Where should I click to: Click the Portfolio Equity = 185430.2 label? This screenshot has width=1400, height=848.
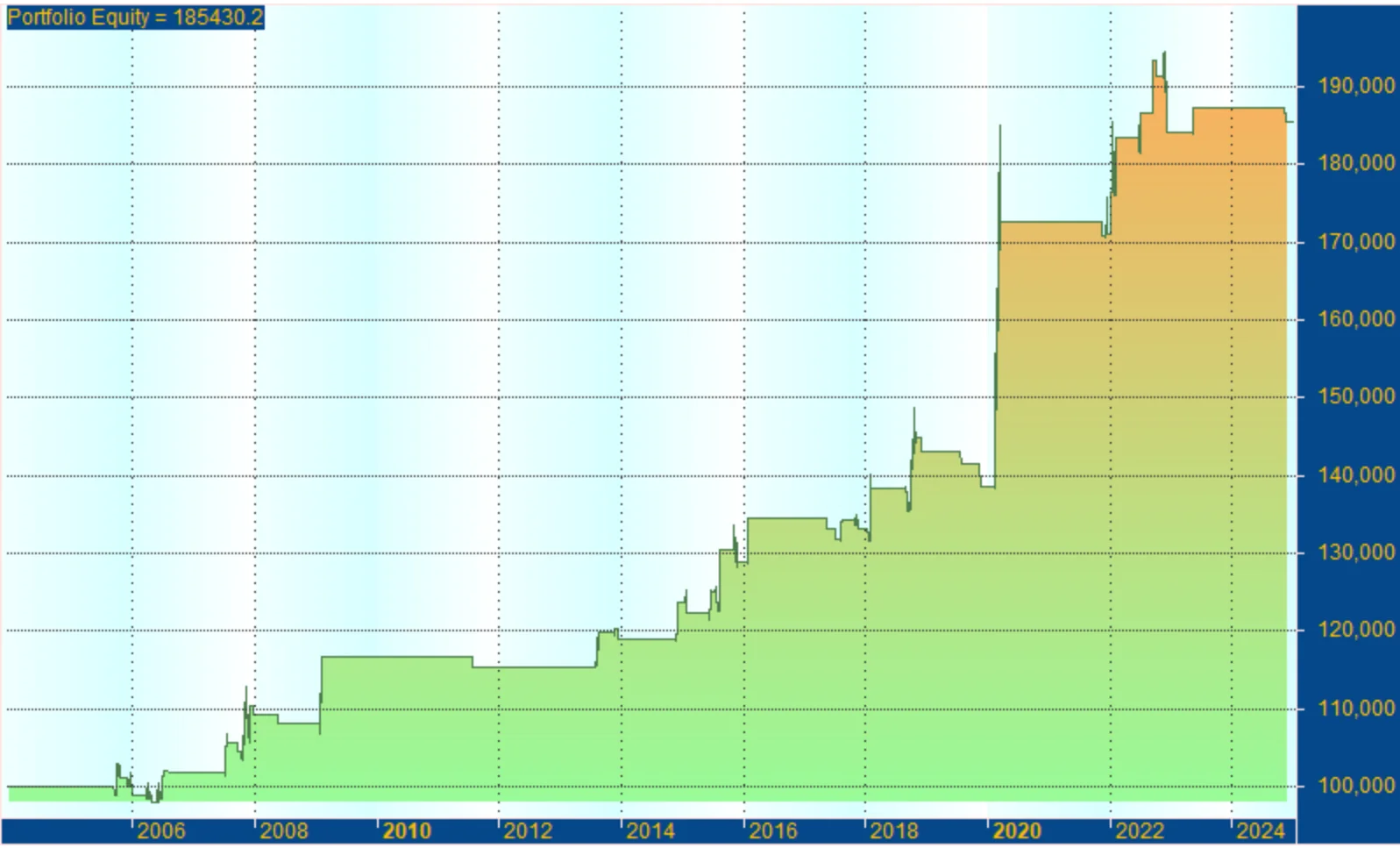click(x=135, y=18)
